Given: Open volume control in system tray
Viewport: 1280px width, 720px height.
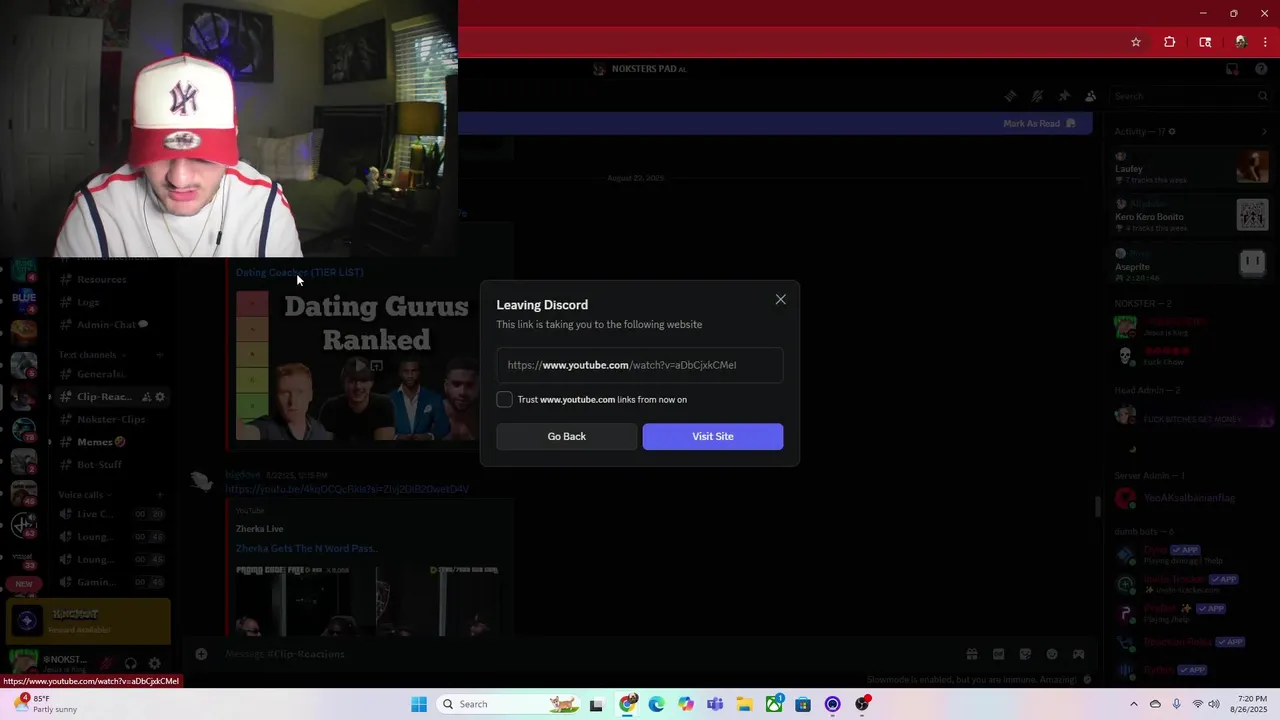Looking at the screenshot, I should pos(1214,704).
